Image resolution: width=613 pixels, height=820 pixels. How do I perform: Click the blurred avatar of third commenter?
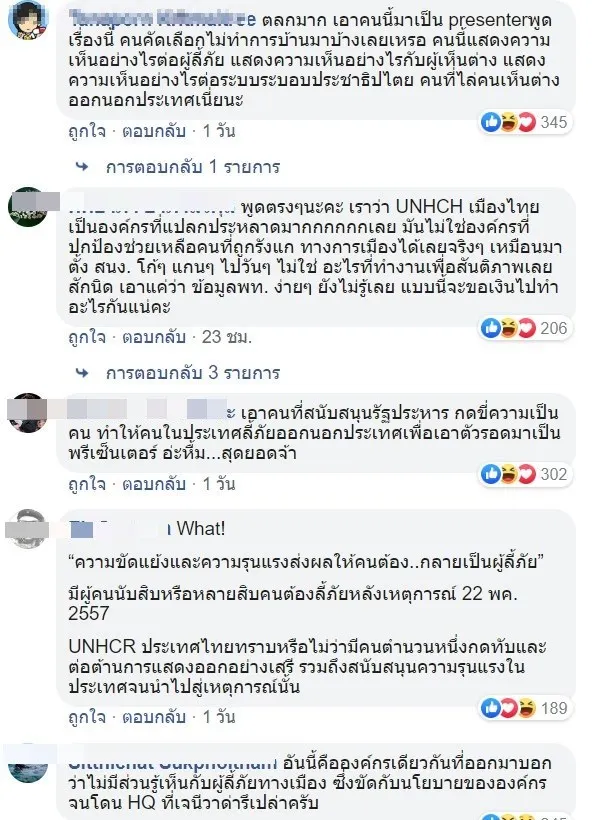point(26,413)
